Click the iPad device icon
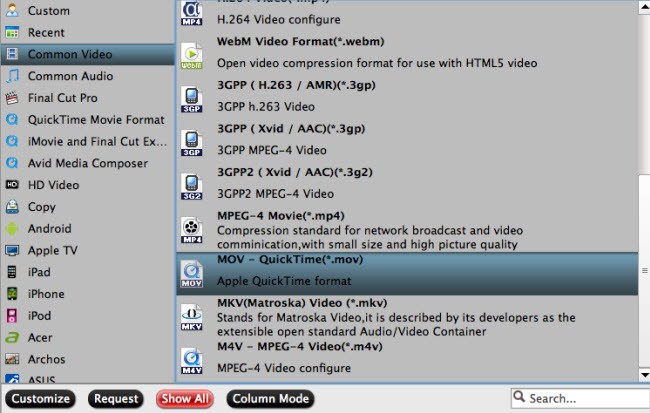This screenshot has height=413, width=650. (12, 272)
